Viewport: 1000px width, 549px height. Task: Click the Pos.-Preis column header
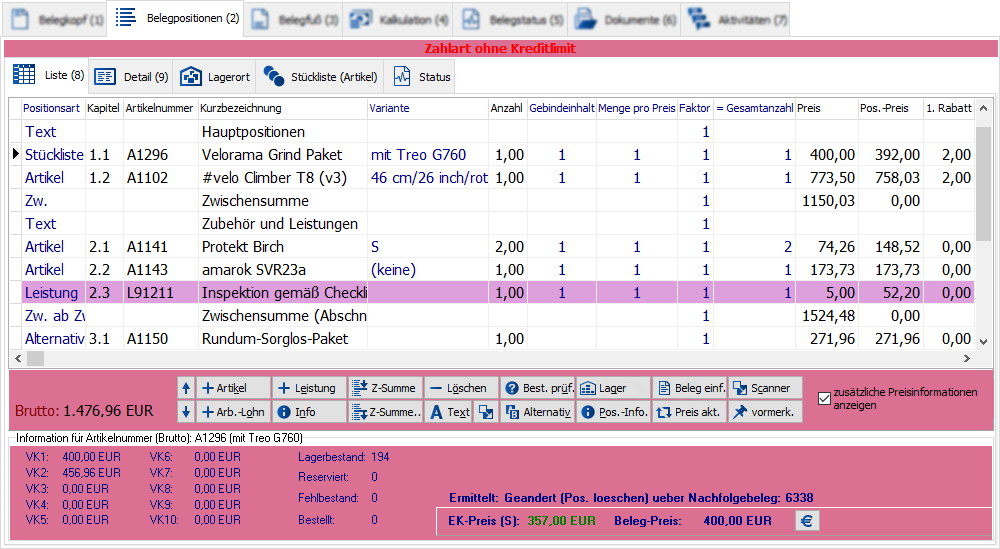tap(890, 108)
